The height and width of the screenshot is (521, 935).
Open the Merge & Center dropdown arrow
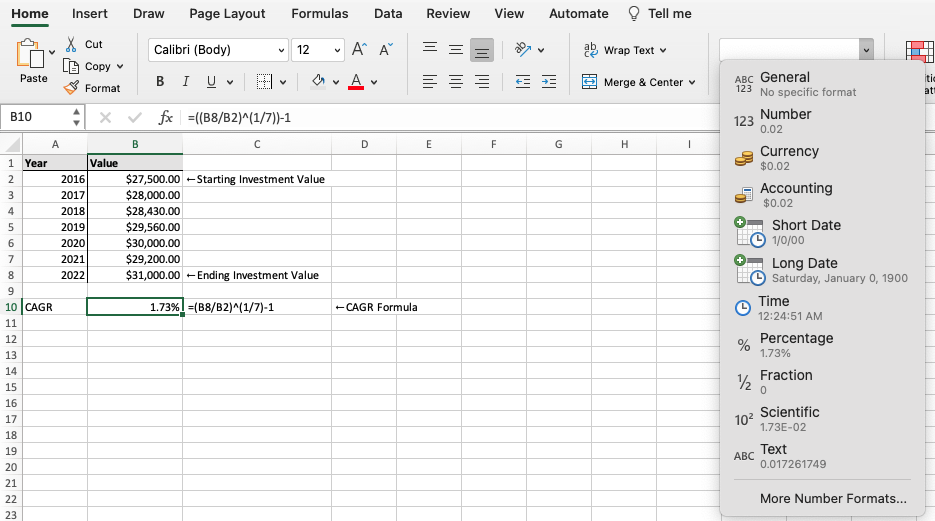coord(692,82)
